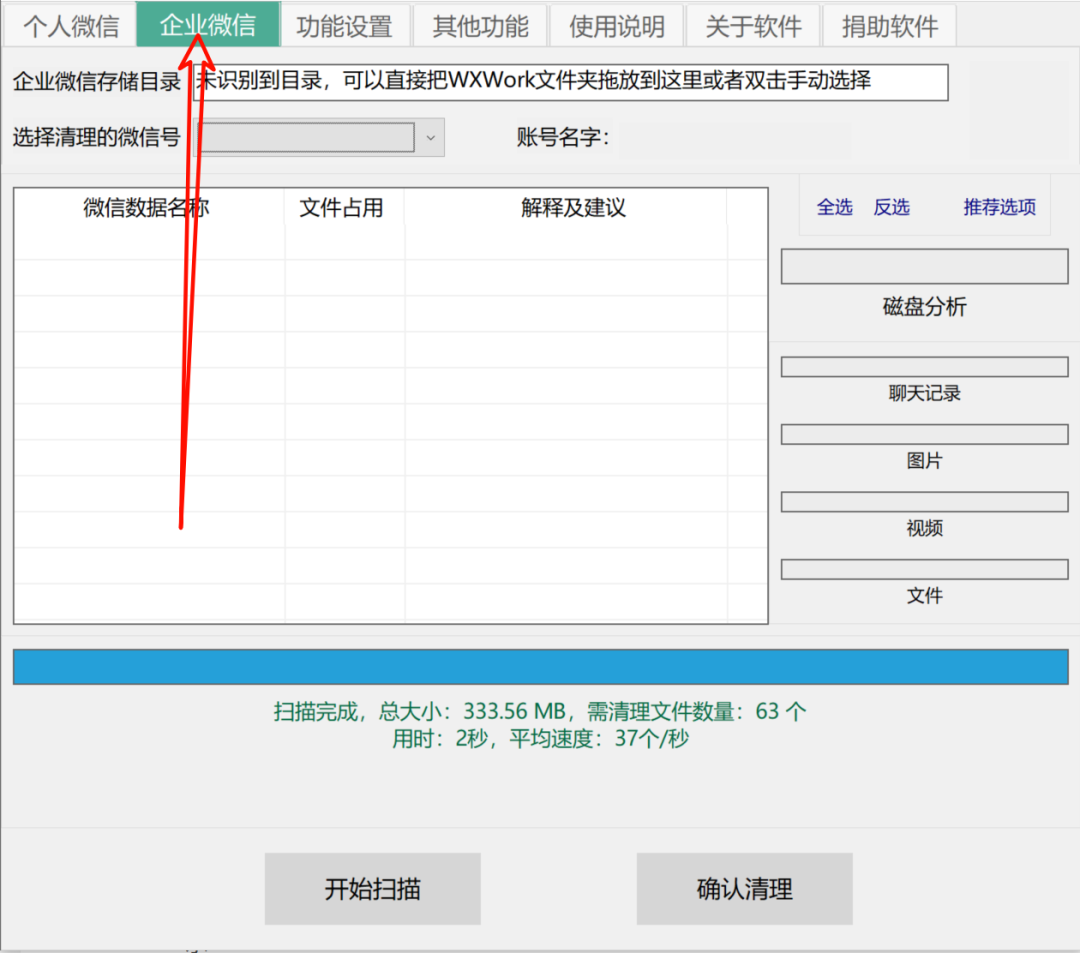Open the 关于软件 tab

(x=752, y=25)
